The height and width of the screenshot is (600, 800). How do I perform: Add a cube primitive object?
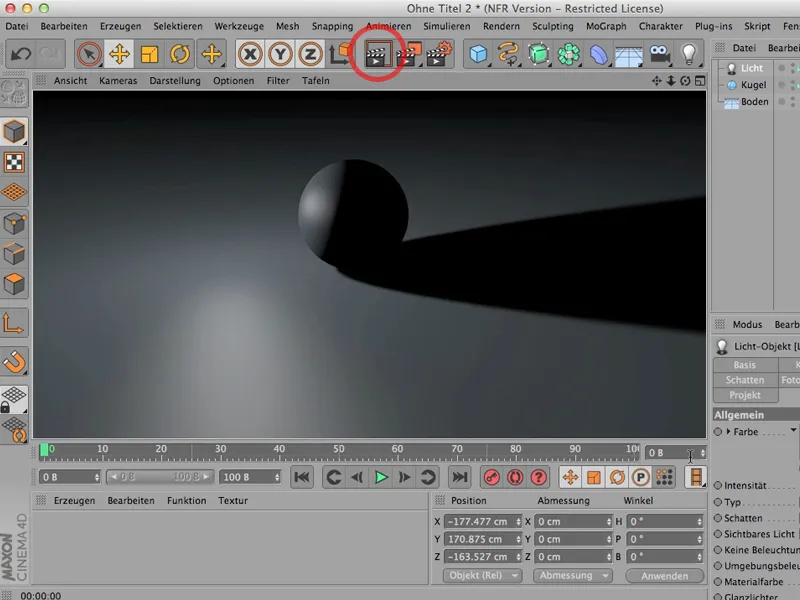(478, 54)
